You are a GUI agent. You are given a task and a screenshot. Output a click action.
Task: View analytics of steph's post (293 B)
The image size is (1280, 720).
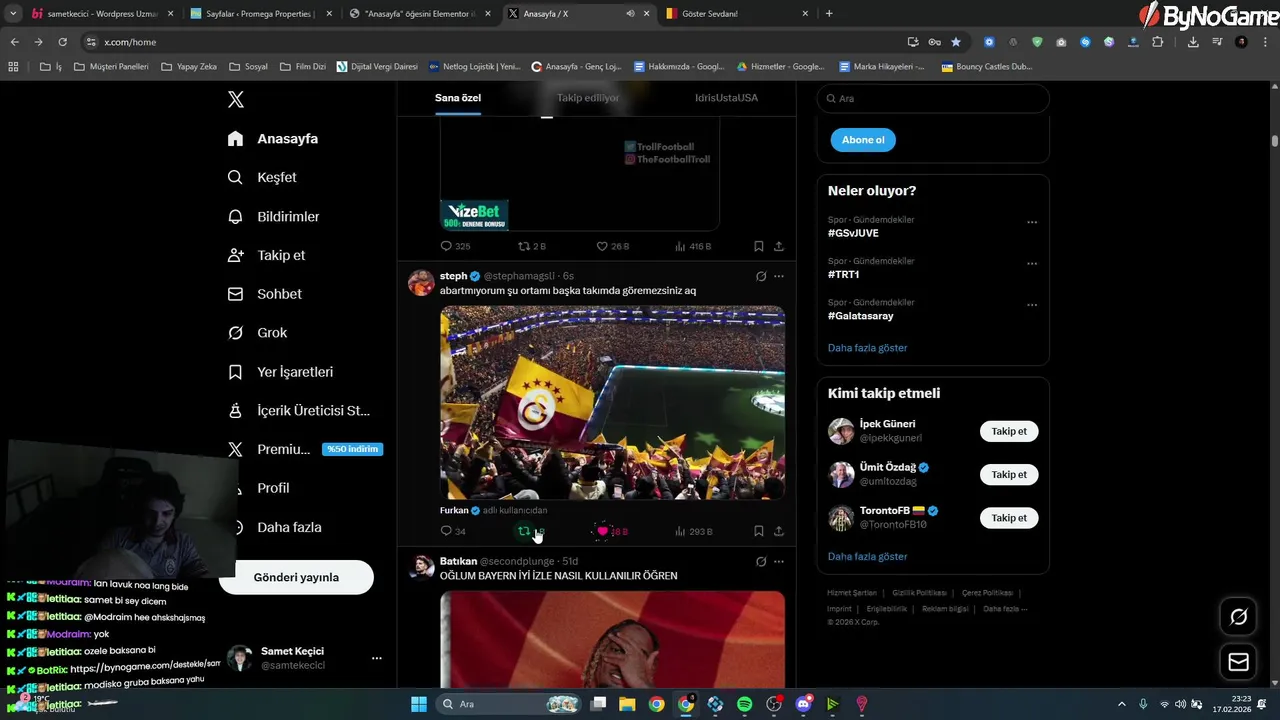point(693,531)
